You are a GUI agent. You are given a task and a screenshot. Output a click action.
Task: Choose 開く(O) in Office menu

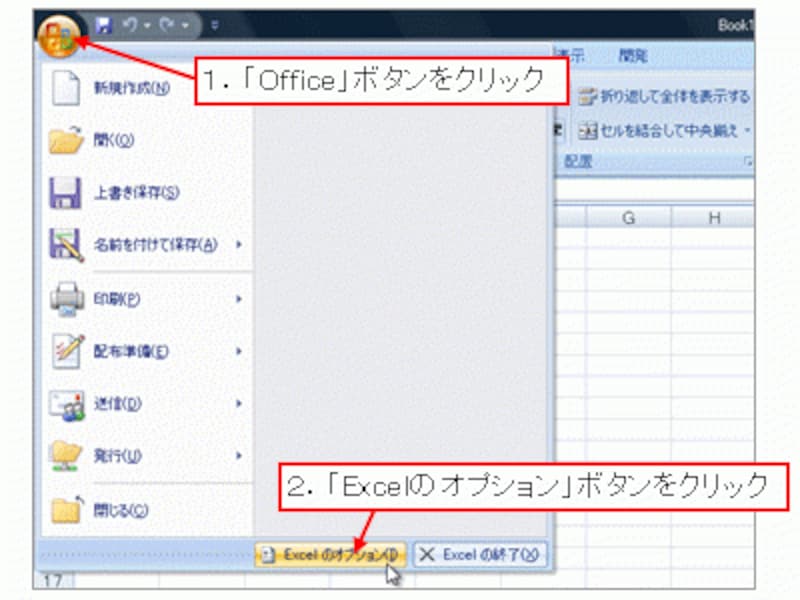point(113,140)
